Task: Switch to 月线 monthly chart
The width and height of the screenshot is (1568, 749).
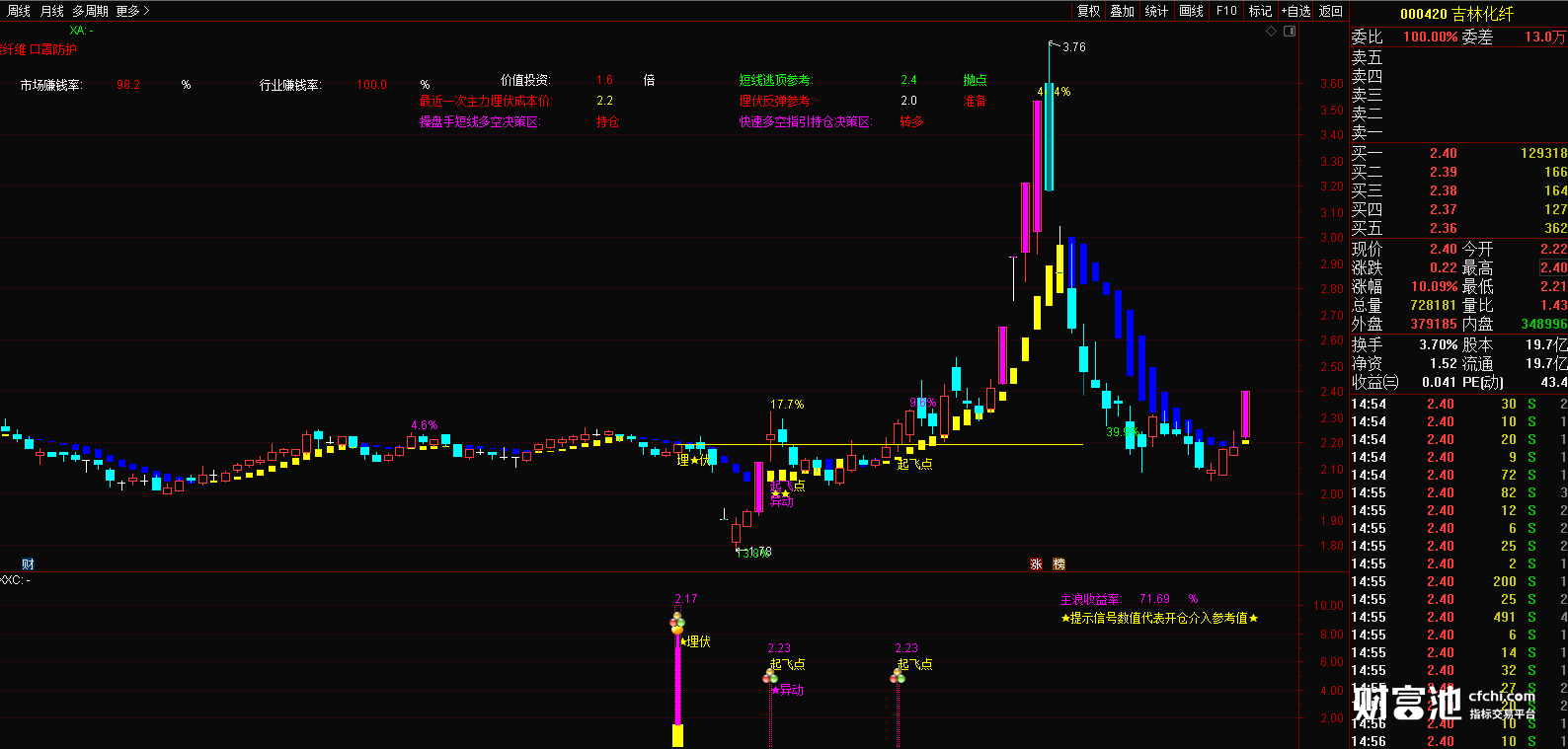Action: [x=52, y=11]
